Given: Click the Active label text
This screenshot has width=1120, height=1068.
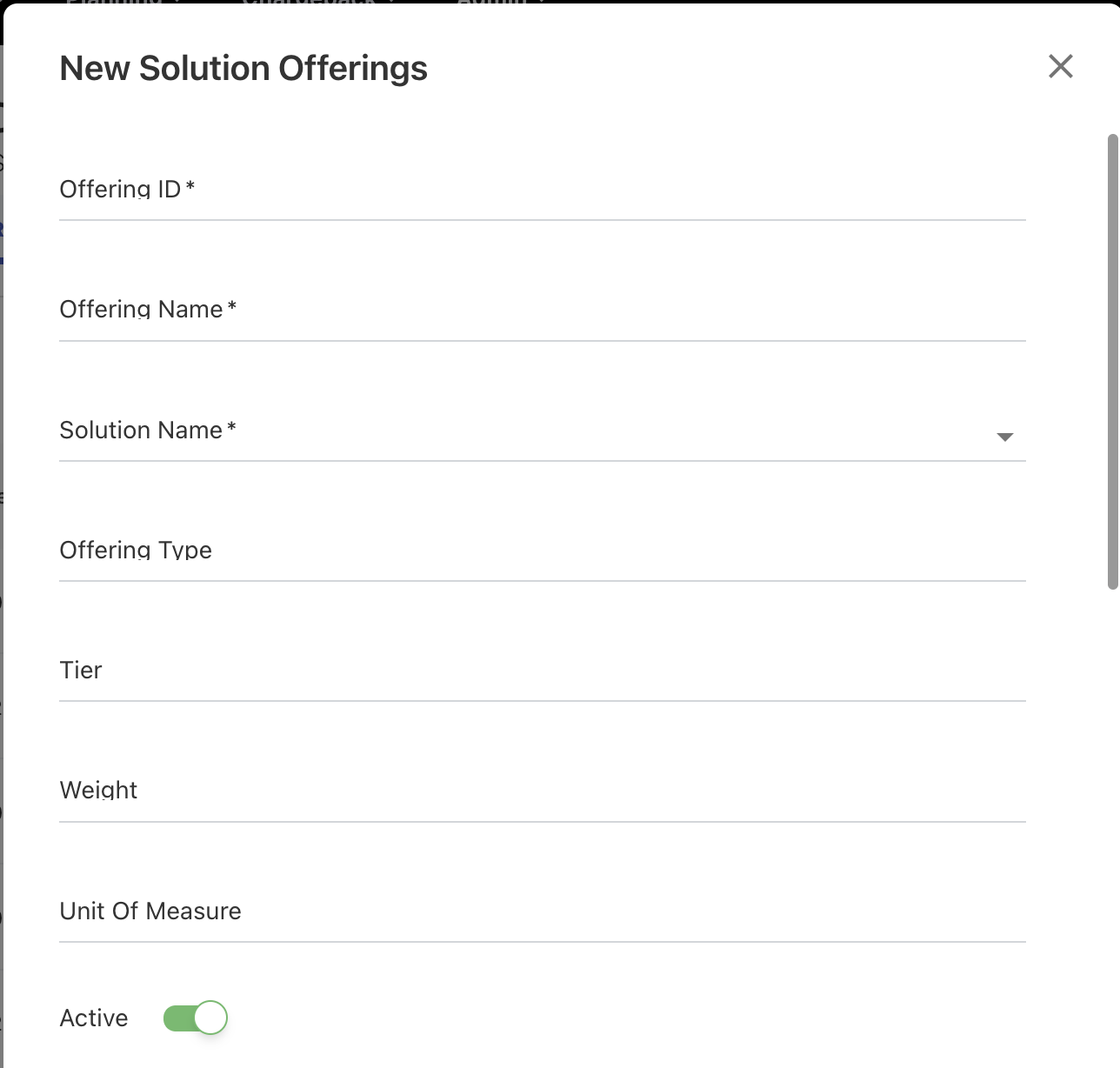Looking at the screenshot, I should pos(94,1018).
